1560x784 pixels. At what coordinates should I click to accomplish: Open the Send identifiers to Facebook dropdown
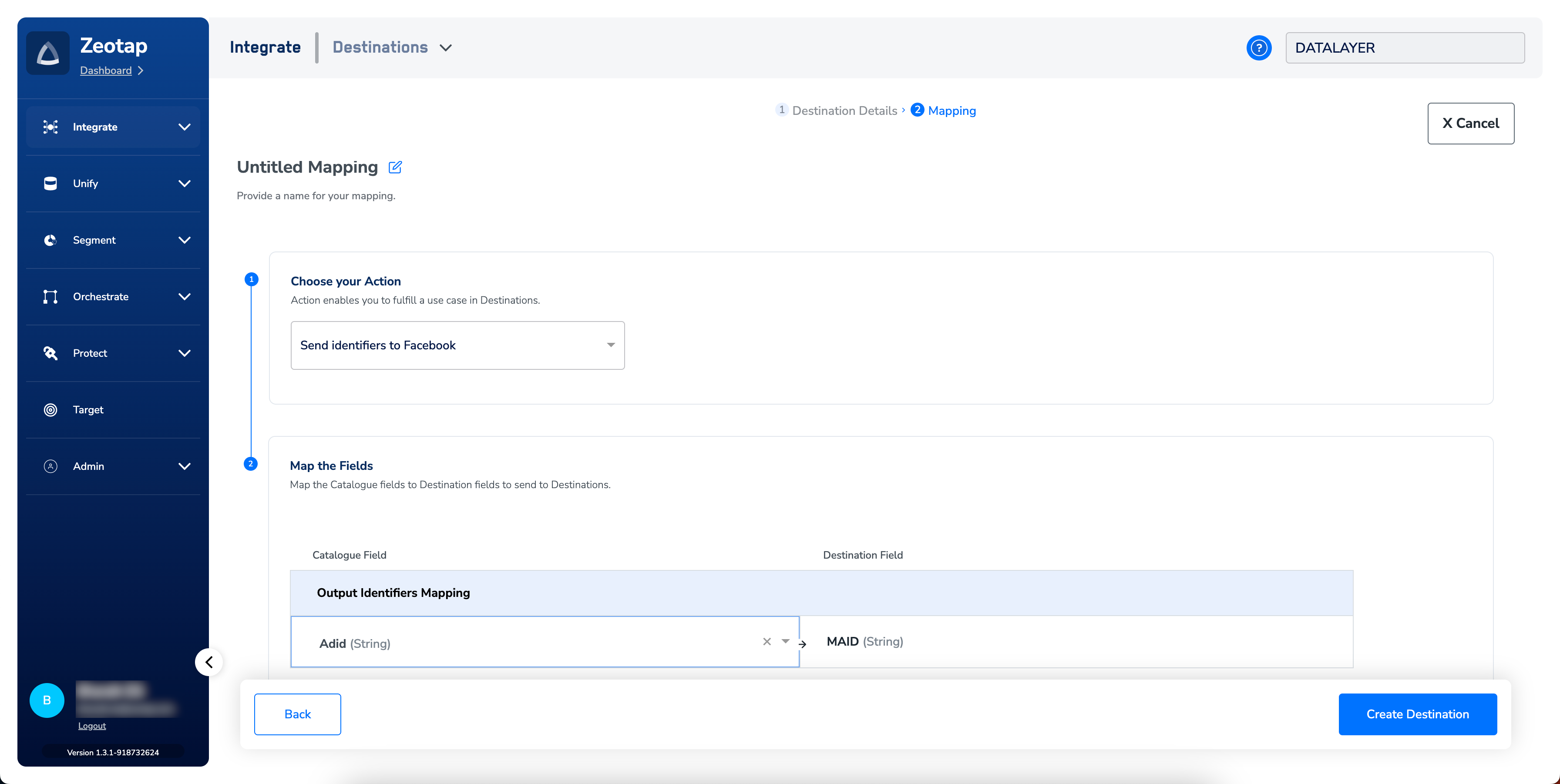pyautogui.click(x=457, y=345)
